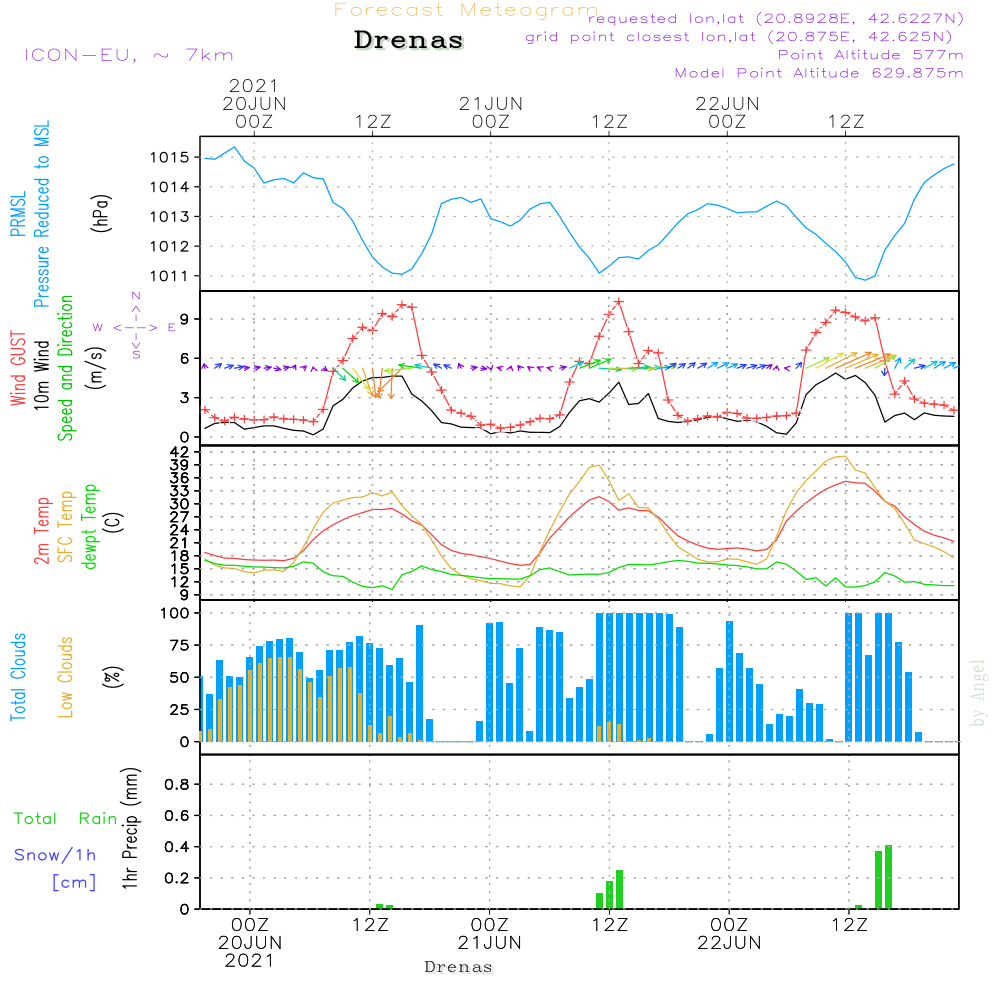Click the tallest rain bar on 22JUN afternoon

click(888, 877)
